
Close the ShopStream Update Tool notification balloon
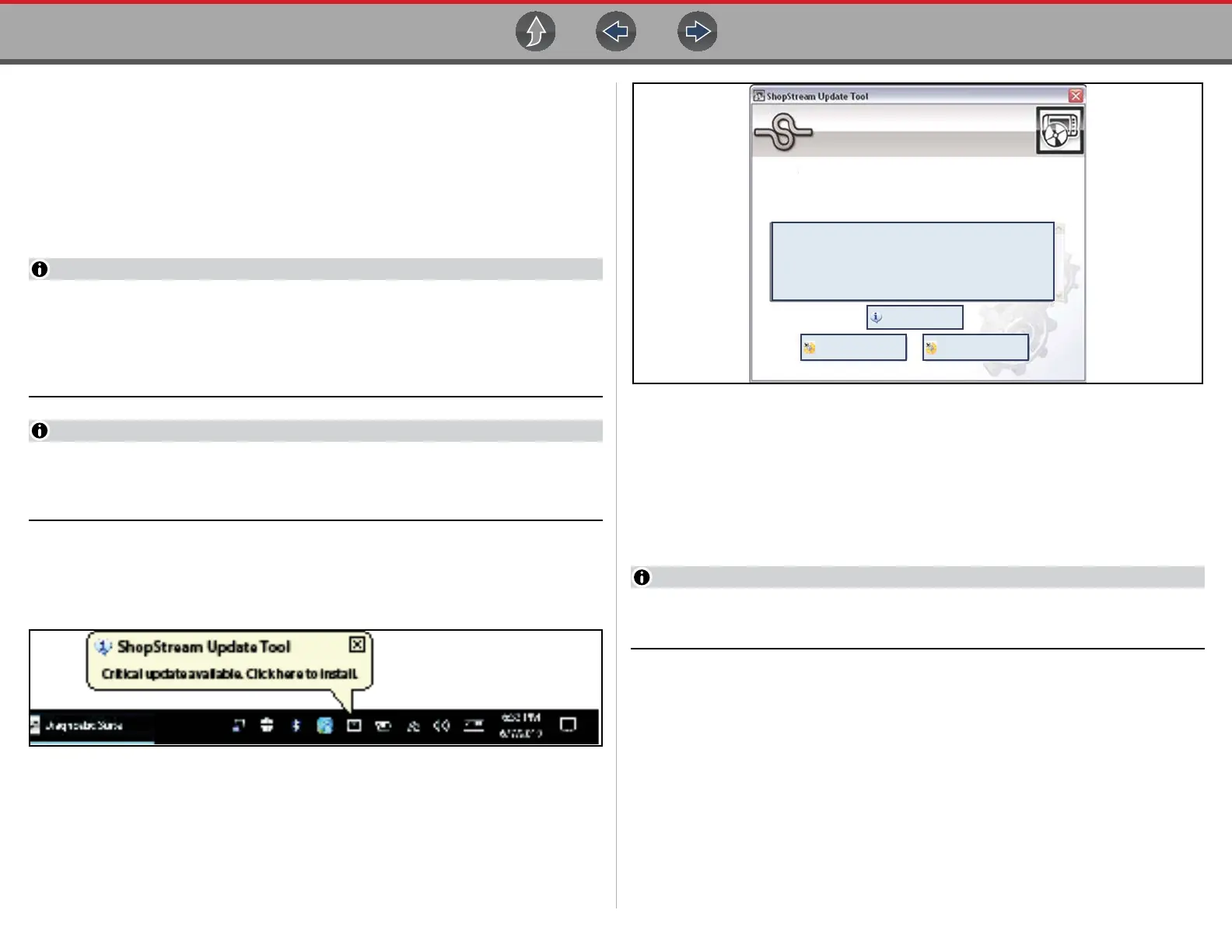point(357,644)
